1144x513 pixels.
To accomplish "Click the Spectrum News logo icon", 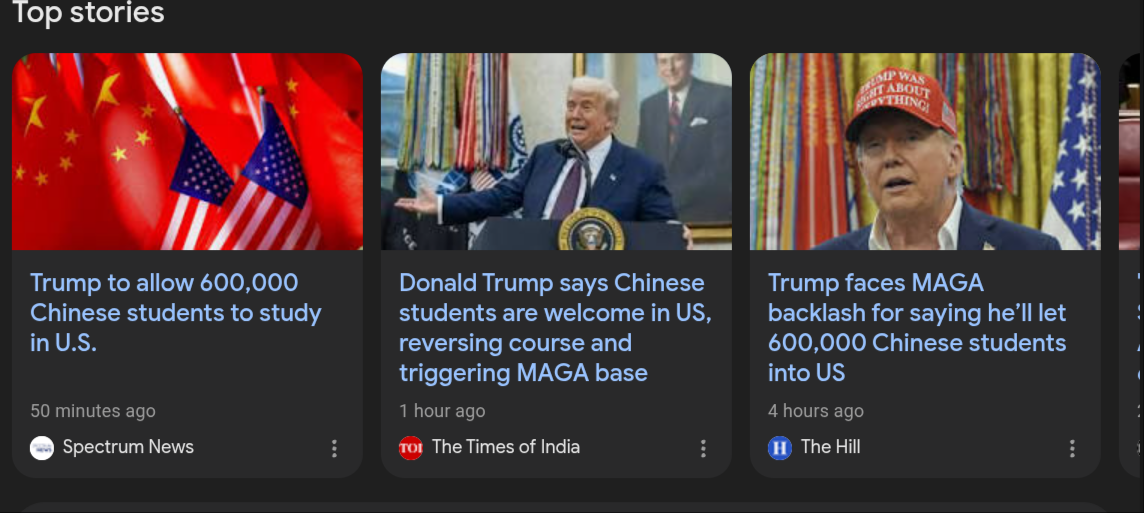I will [x=42, y=447].
